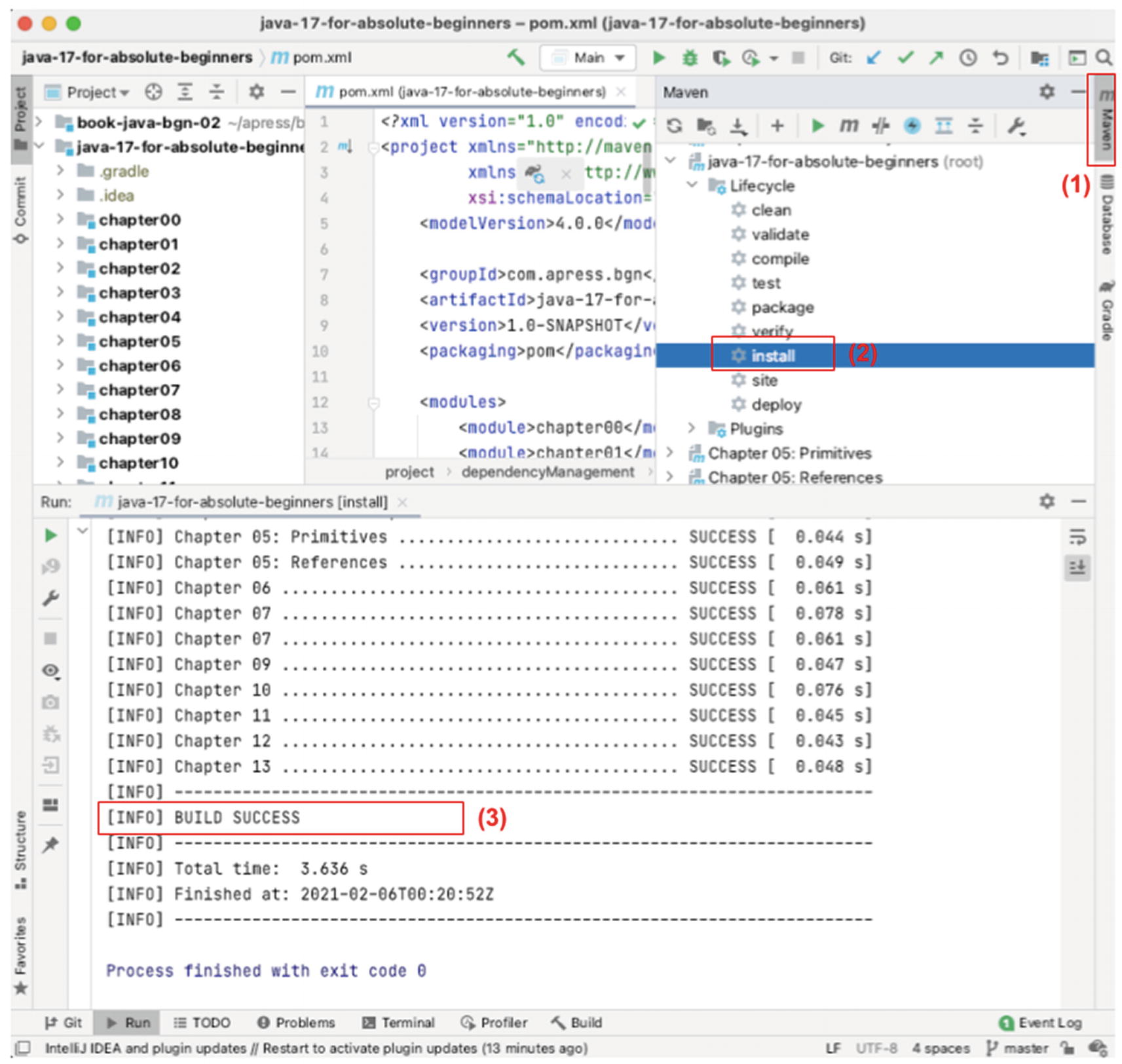The height and width of the screenshot is (1064, 1122).
Task: Toggle skip tests mode lightning icon
Action: coord(912,125)
